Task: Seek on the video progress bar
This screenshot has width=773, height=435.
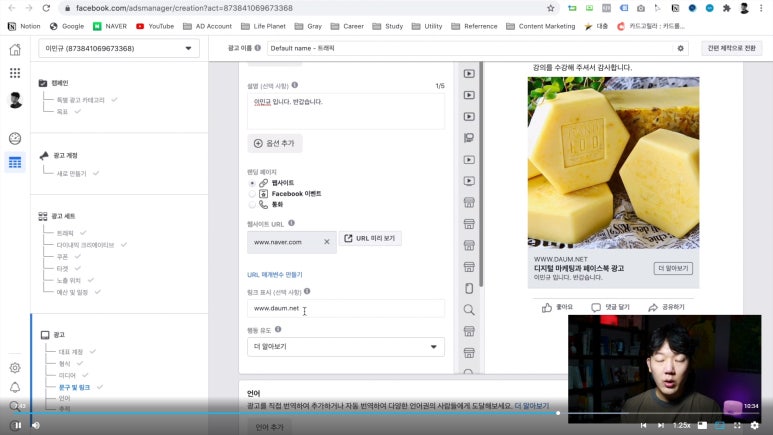Action: [x=385, y=413]
